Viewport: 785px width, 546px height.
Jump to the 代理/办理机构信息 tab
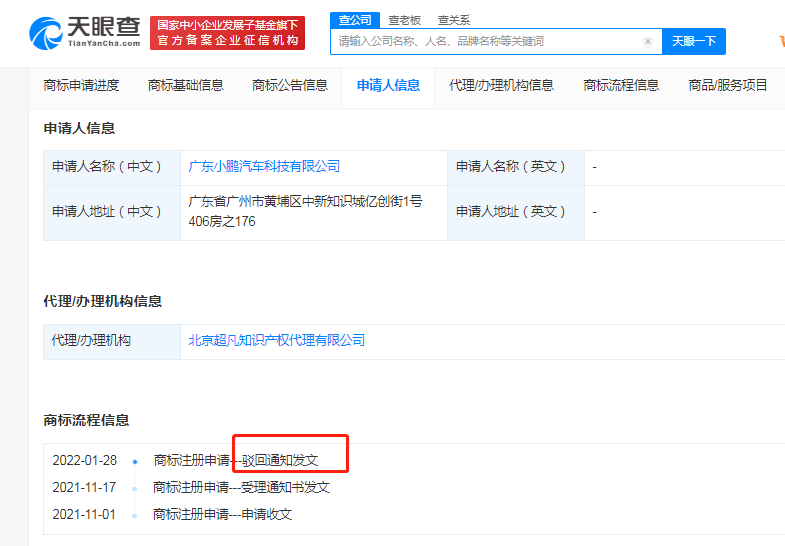coord(501,86)
